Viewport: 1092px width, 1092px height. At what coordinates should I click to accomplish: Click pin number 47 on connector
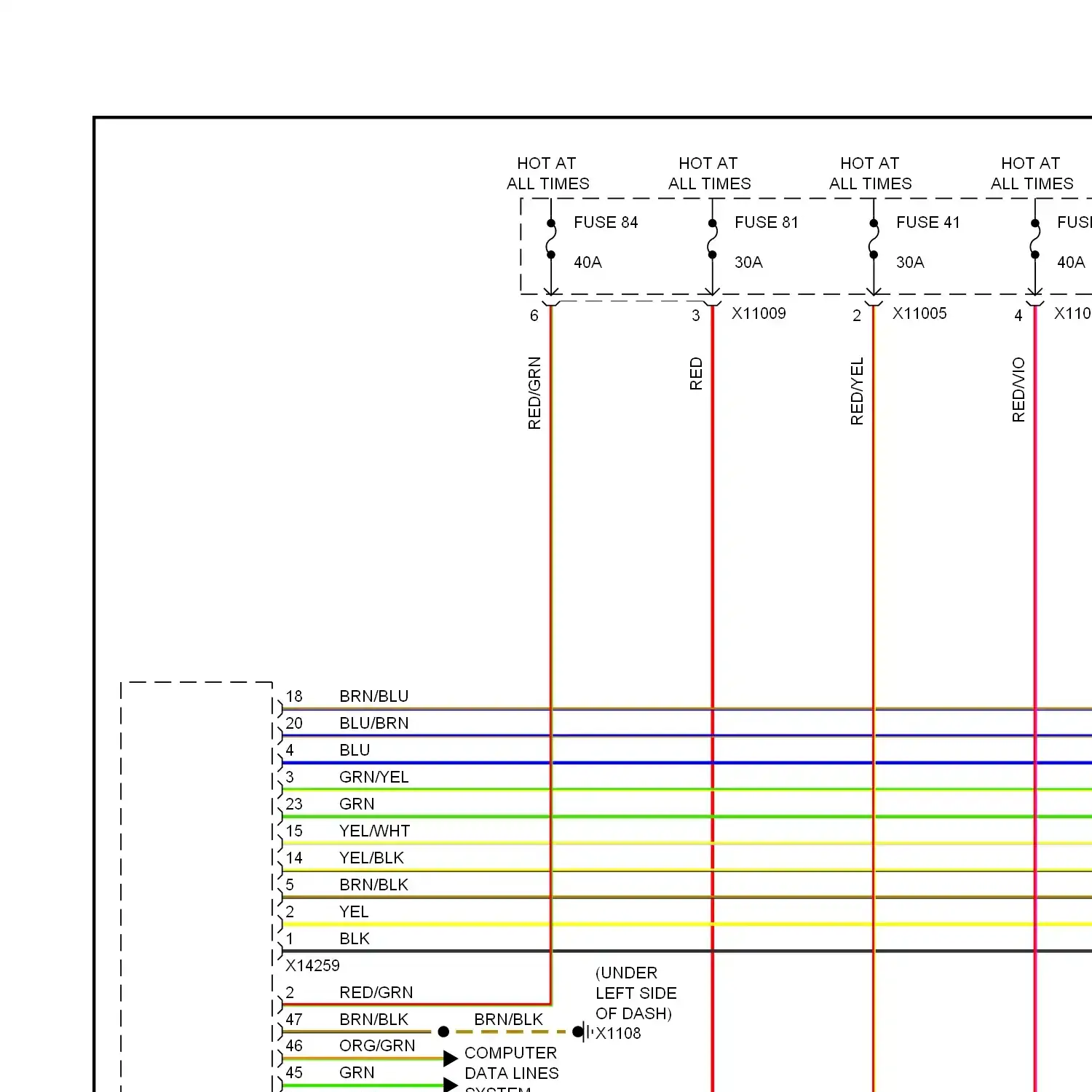[294, 1019]
